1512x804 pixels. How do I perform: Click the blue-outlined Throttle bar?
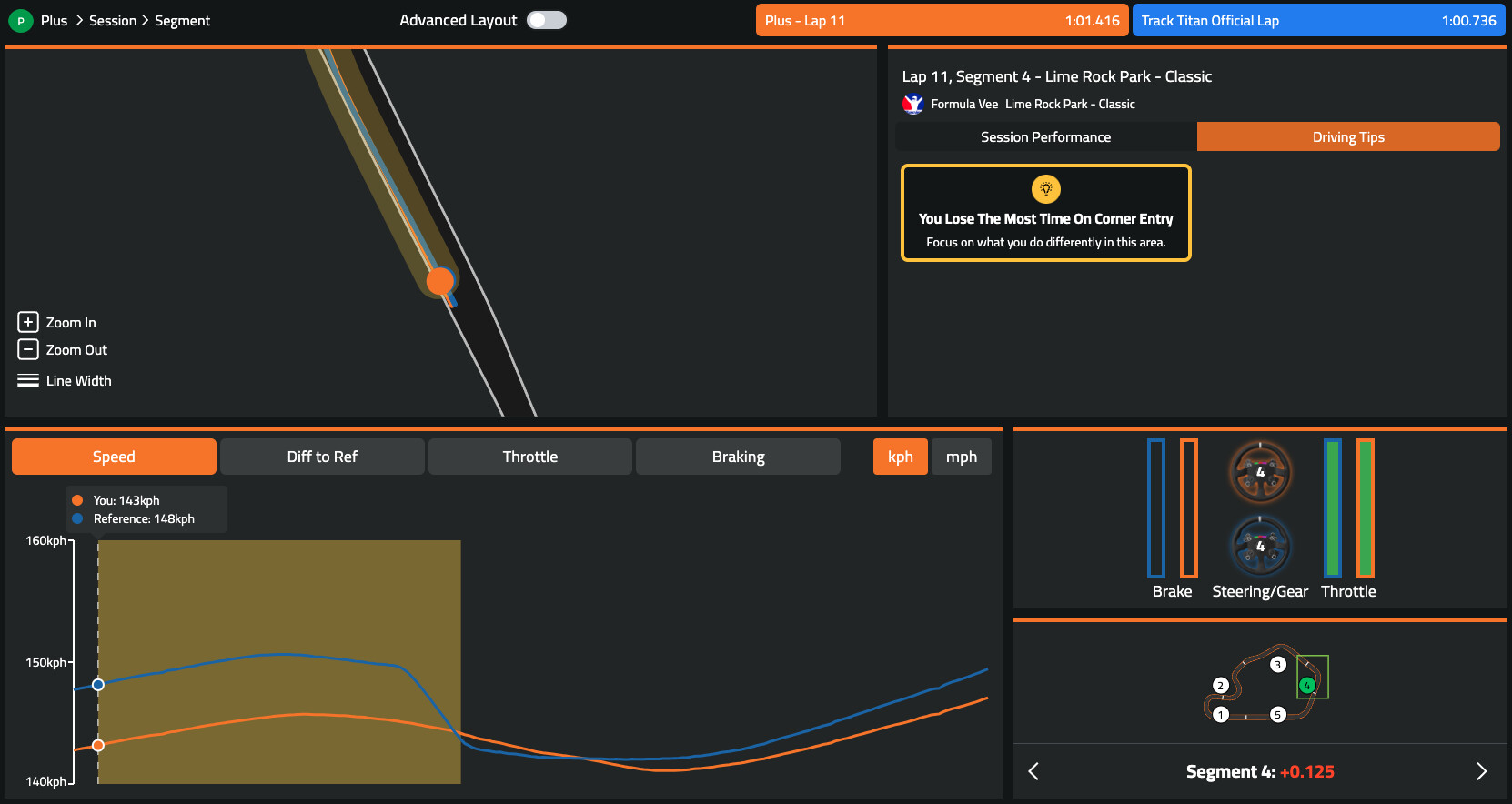point(1333,508)
